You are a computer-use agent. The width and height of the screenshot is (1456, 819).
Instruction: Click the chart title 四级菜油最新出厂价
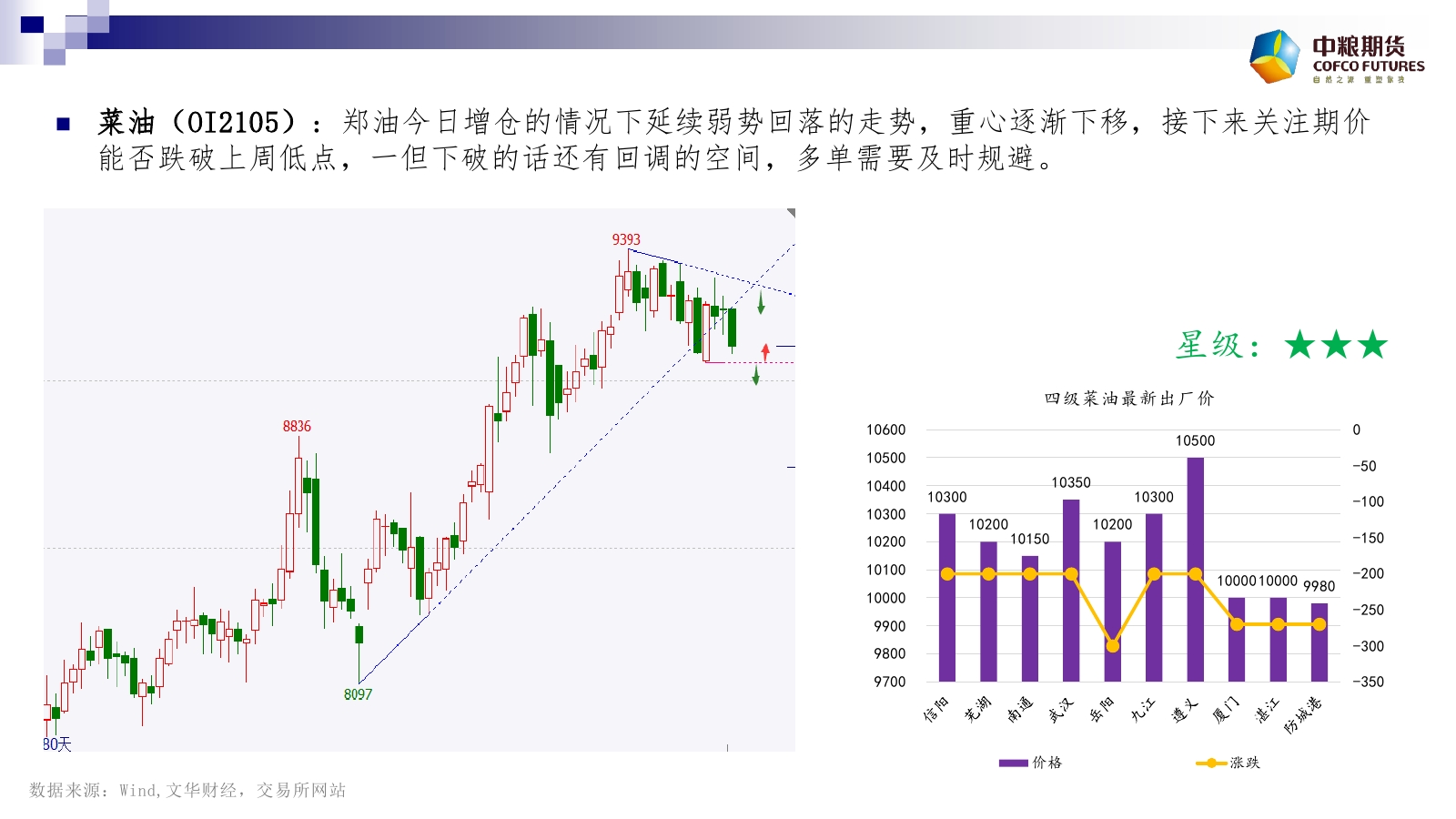(x=1128, y=399)
